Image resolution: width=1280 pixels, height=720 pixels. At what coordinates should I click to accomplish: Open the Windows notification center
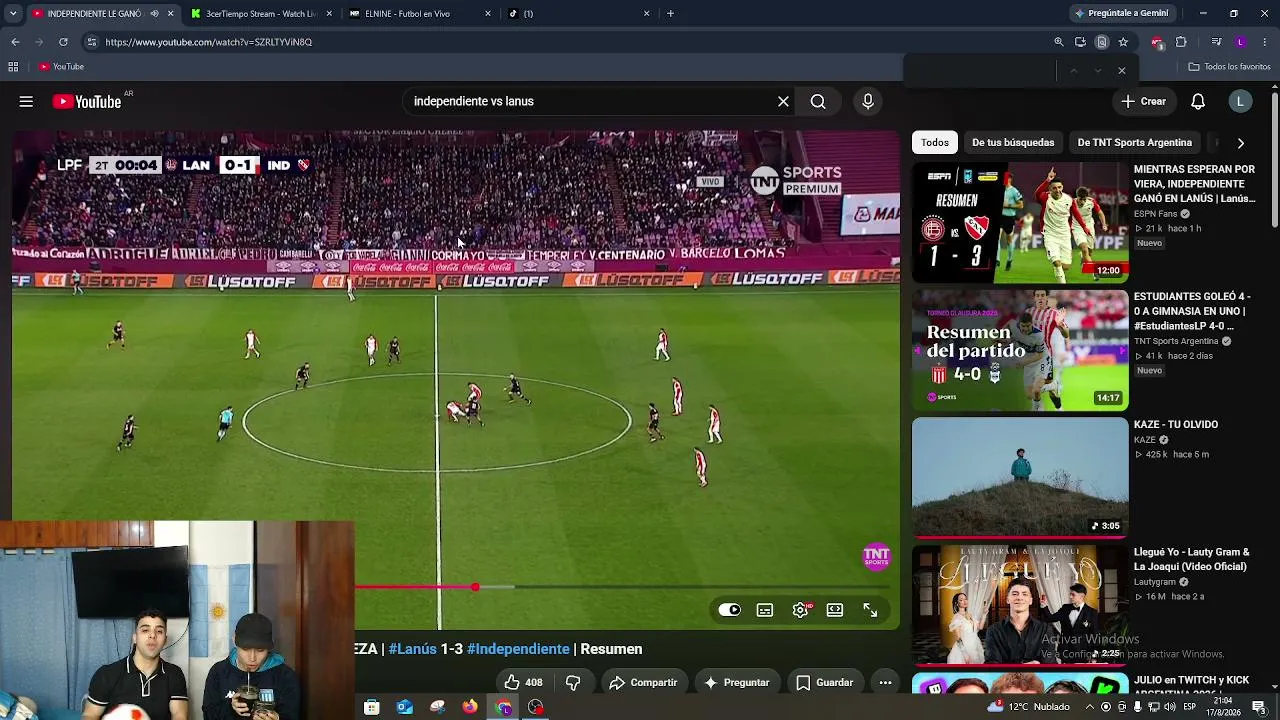[1259, 707]
